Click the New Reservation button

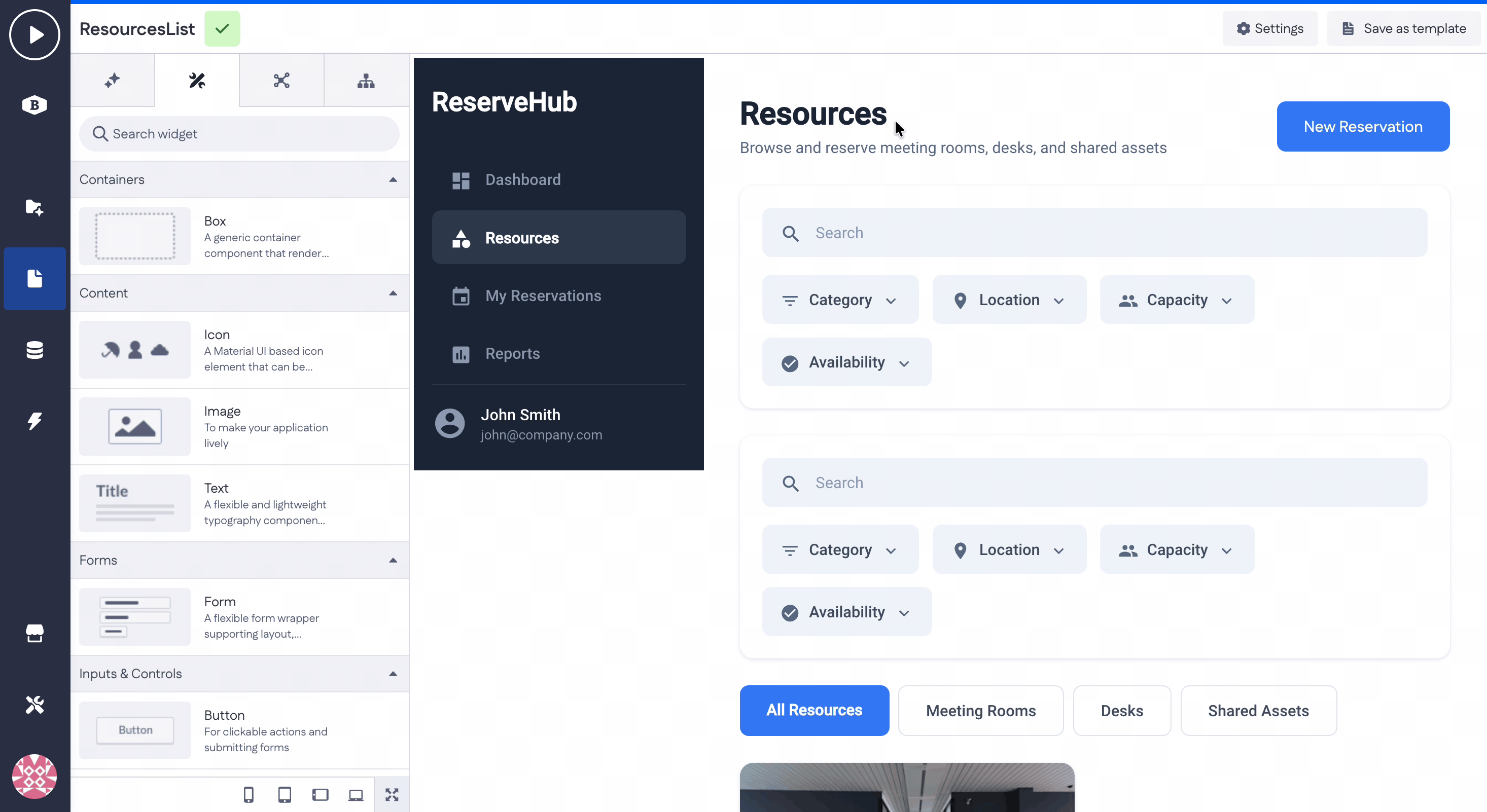(1362, 126)
